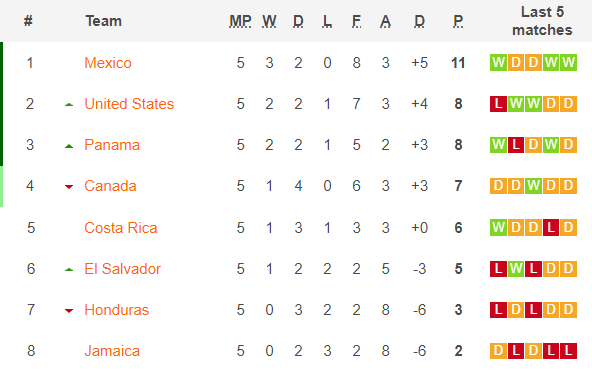Click the red L badge in United States row
The width and height of the screenshot is (592, 372).
point(498,103)
